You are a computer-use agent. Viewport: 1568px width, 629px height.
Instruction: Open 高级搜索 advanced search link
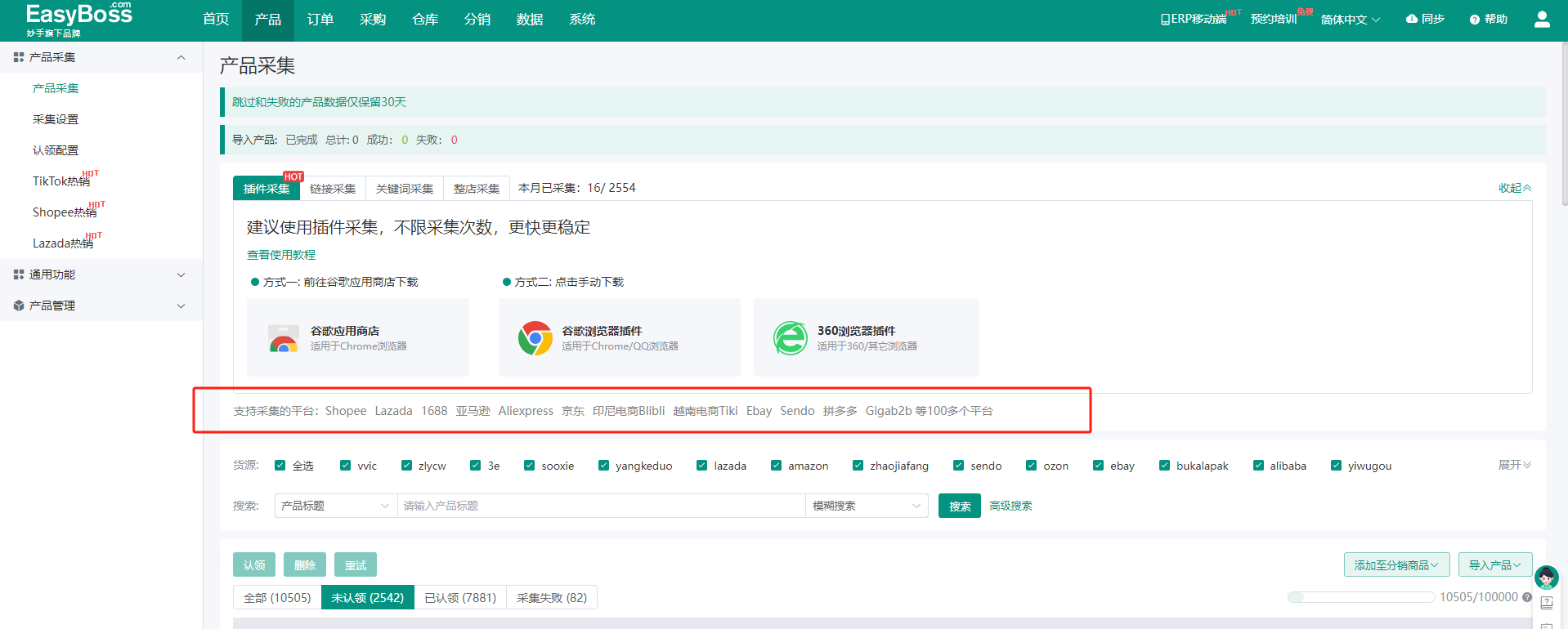point(1010,506)
